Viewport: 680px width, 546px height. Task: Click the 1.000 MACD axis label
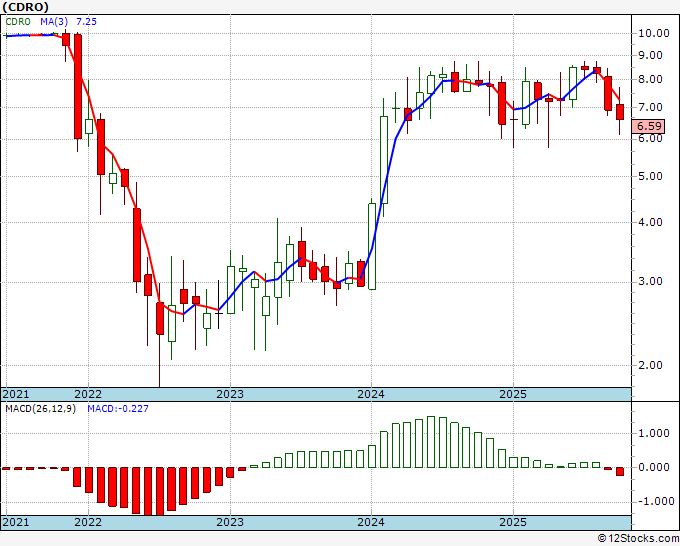click(654, 433)
